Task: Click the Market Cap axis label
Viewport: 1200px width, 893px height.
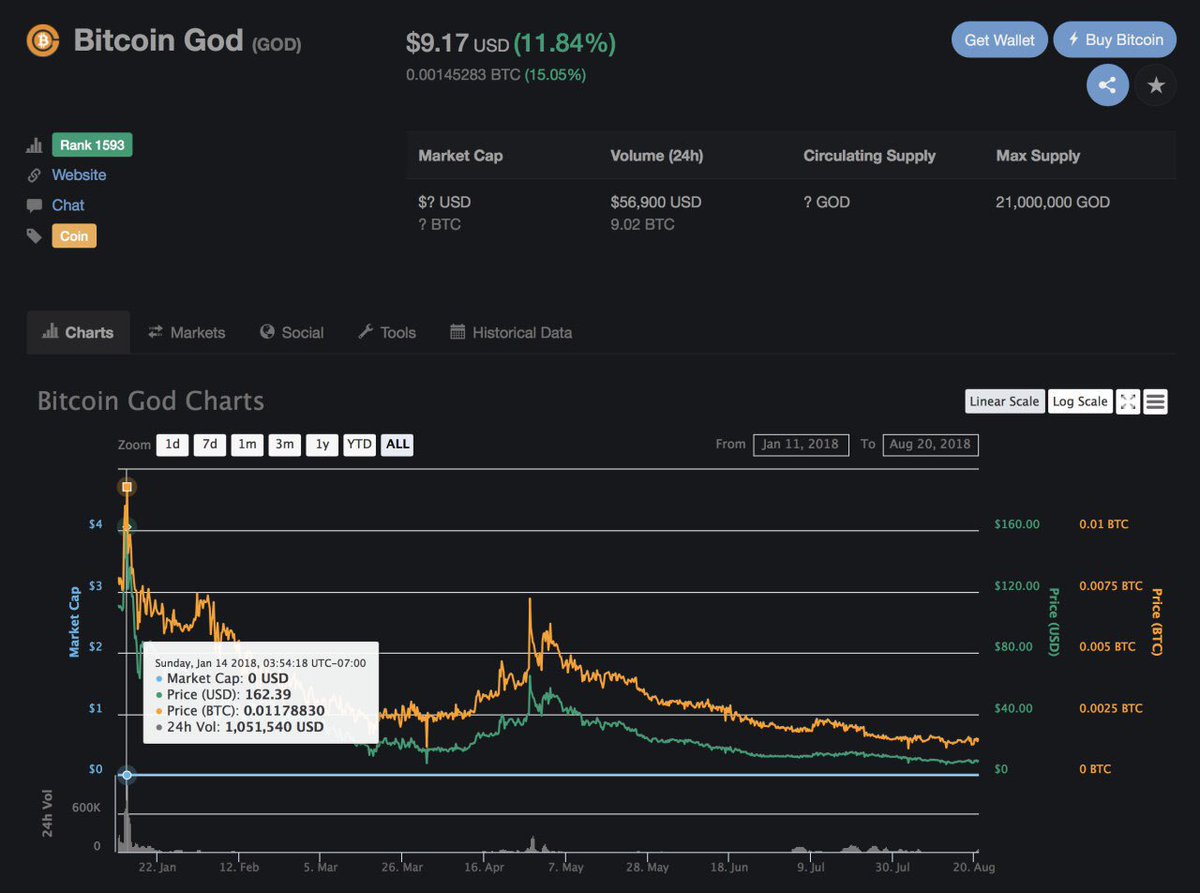Action: tap(74, 621)
